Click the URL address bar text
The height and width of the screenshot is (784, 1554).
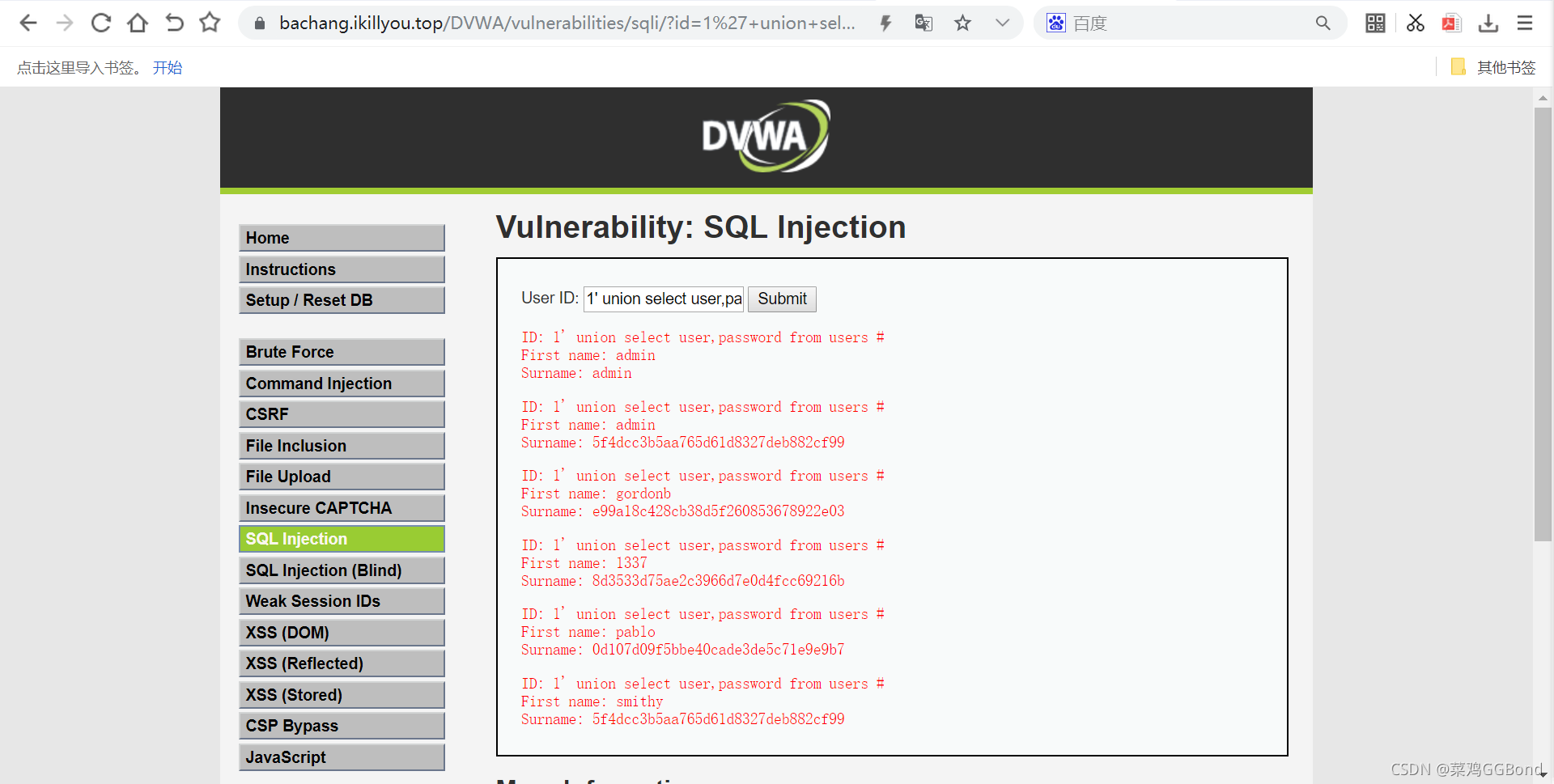pyautogui.click(x=567, y=23)
